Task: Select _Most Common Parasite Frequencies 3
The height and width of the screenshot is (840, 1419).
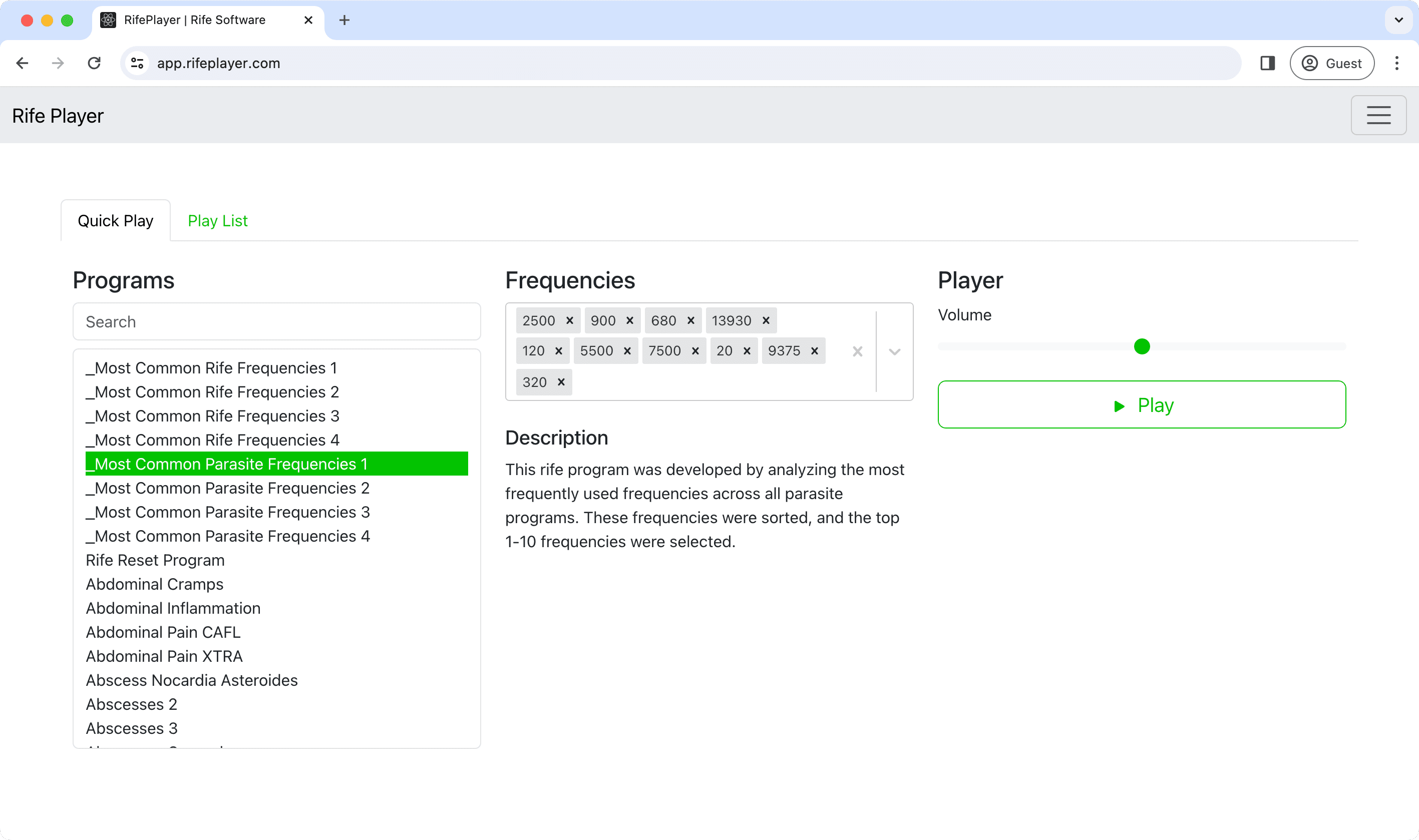Action: click(277, 512)
